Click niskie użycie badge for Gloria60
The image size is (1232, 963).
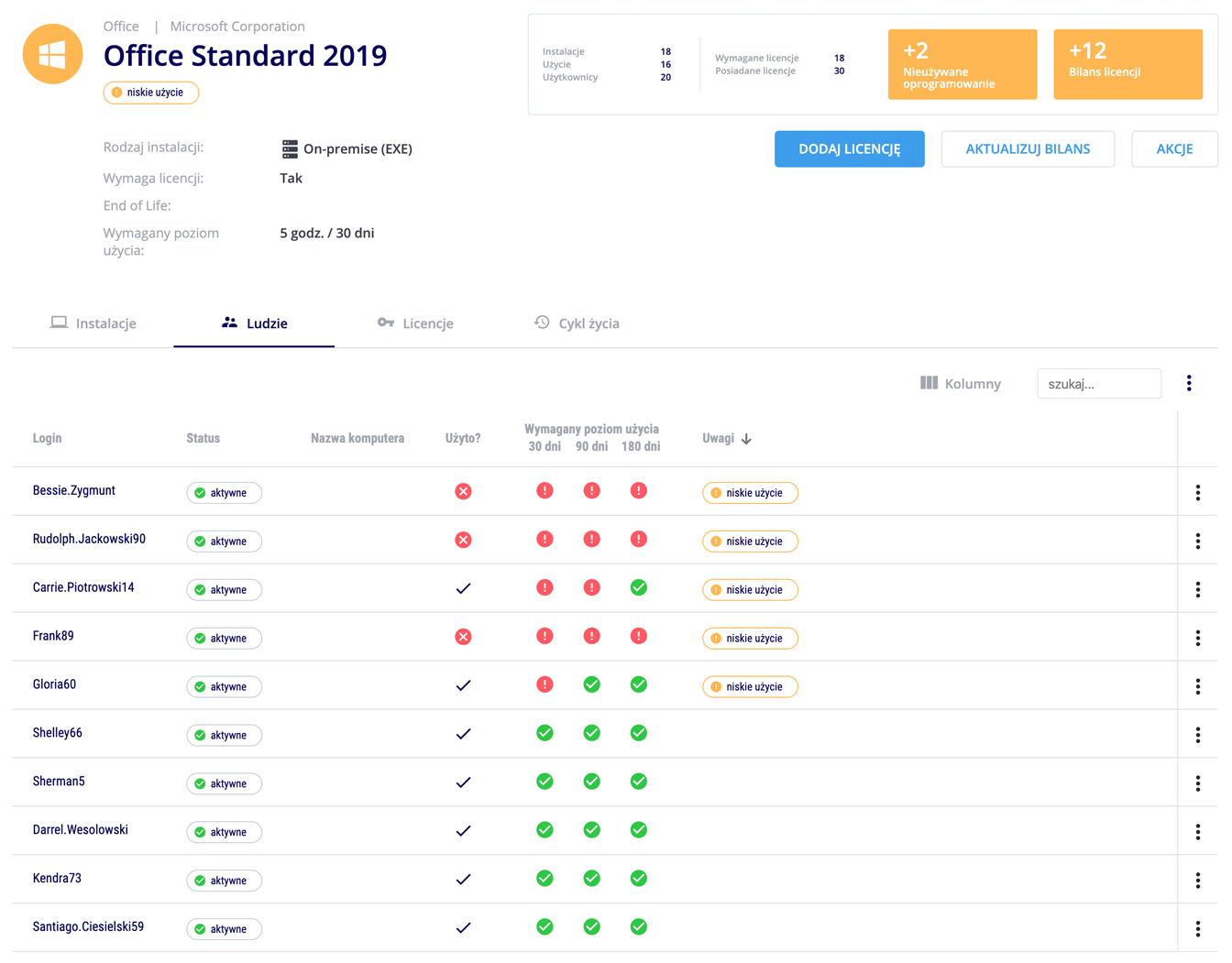750,687
